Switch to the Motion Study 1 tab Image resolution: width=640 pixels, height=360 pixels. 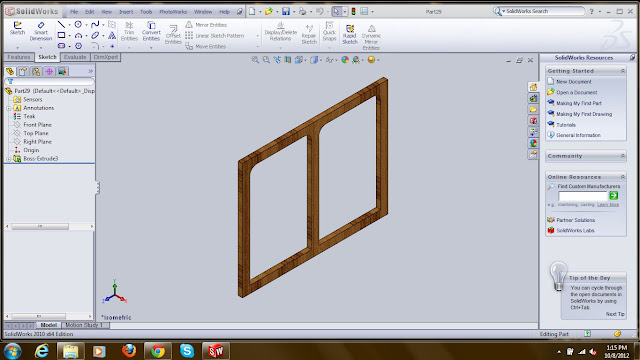[84, 325]
